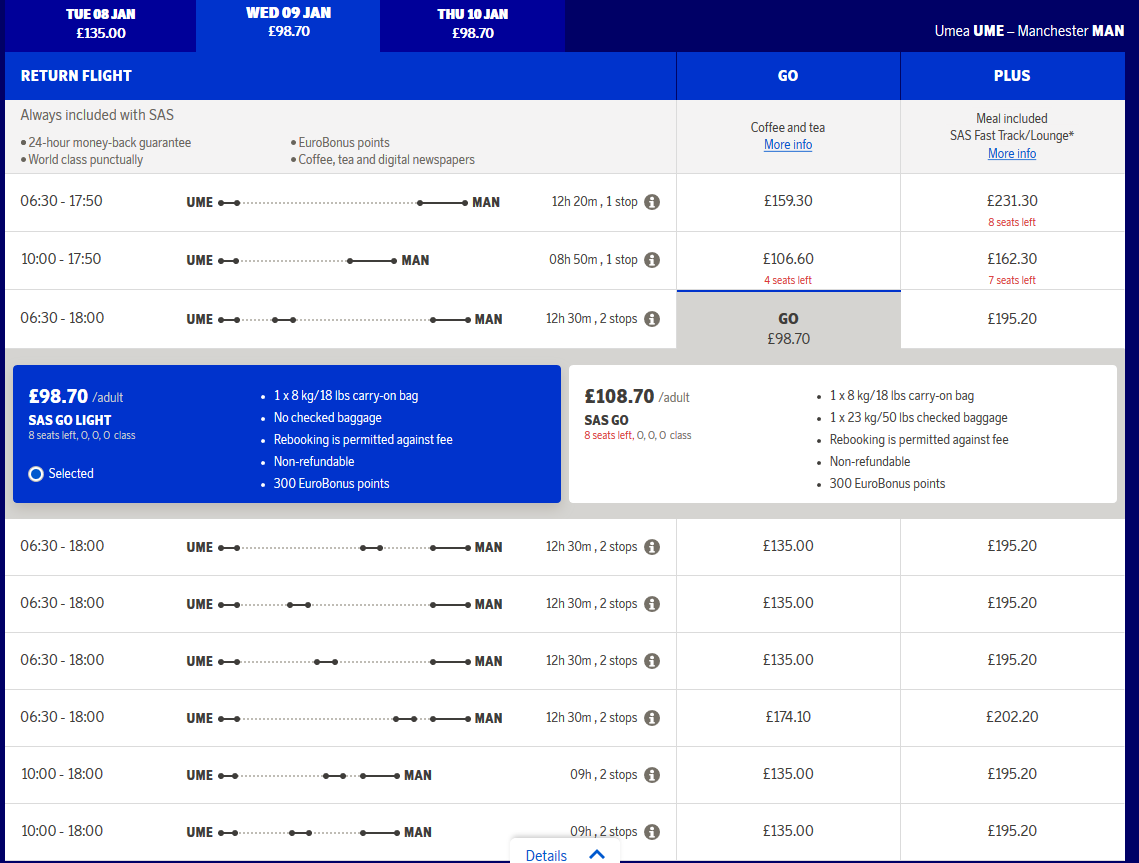The image size is (1139, 863).
Task: Switch to the THU 10 JAN date tab
Action: pyautogui.click(x=473, y=24)
